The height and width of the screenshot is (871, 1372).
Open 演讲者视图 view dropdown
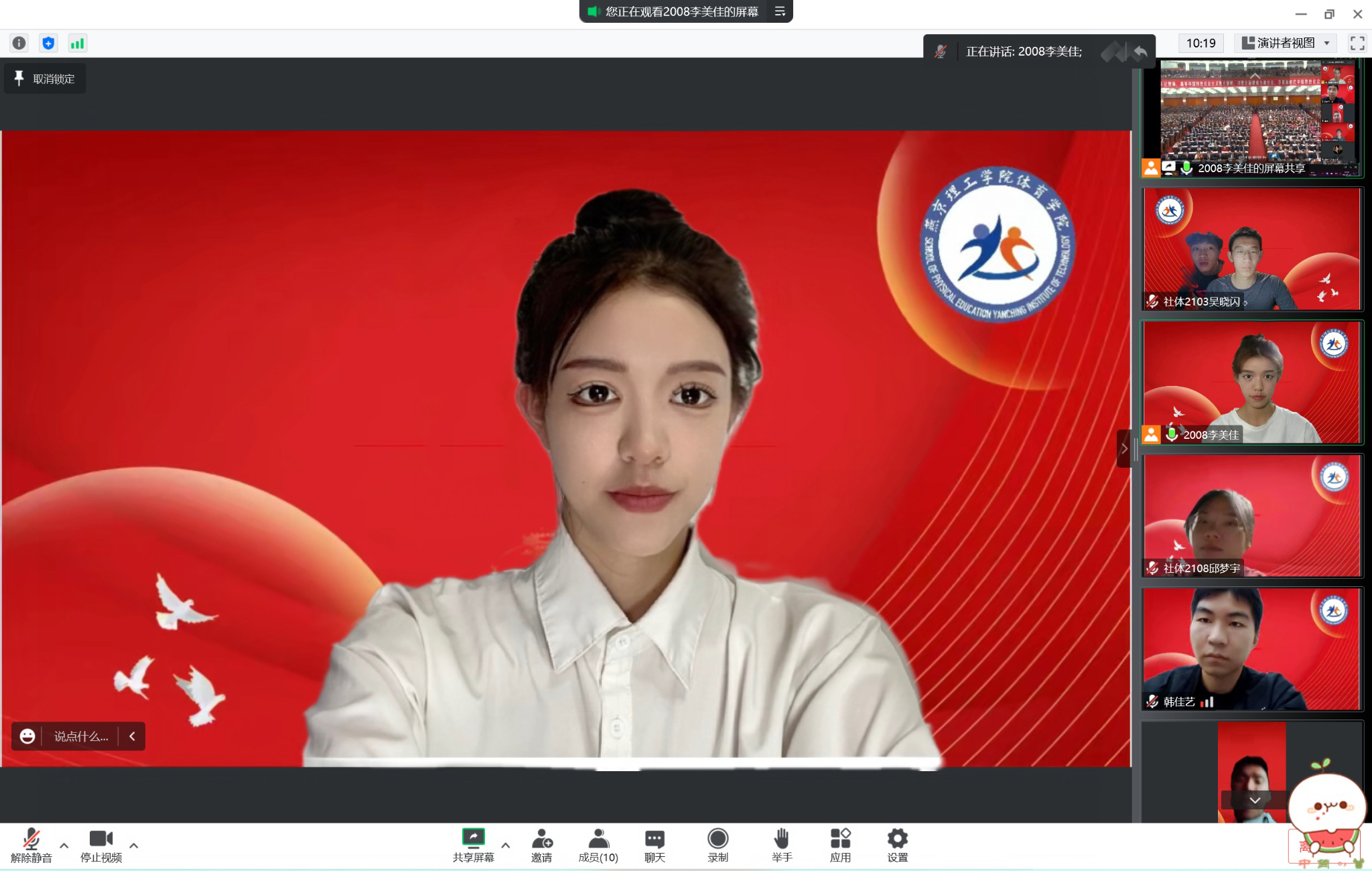pyautogui.click(x=1286, y=44)
